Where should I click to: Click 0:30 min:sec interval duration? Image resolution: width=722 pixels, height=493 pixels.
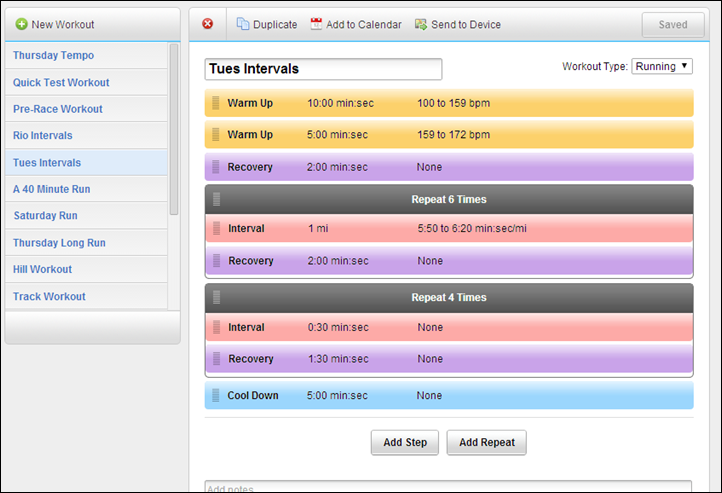pos(338,327)
